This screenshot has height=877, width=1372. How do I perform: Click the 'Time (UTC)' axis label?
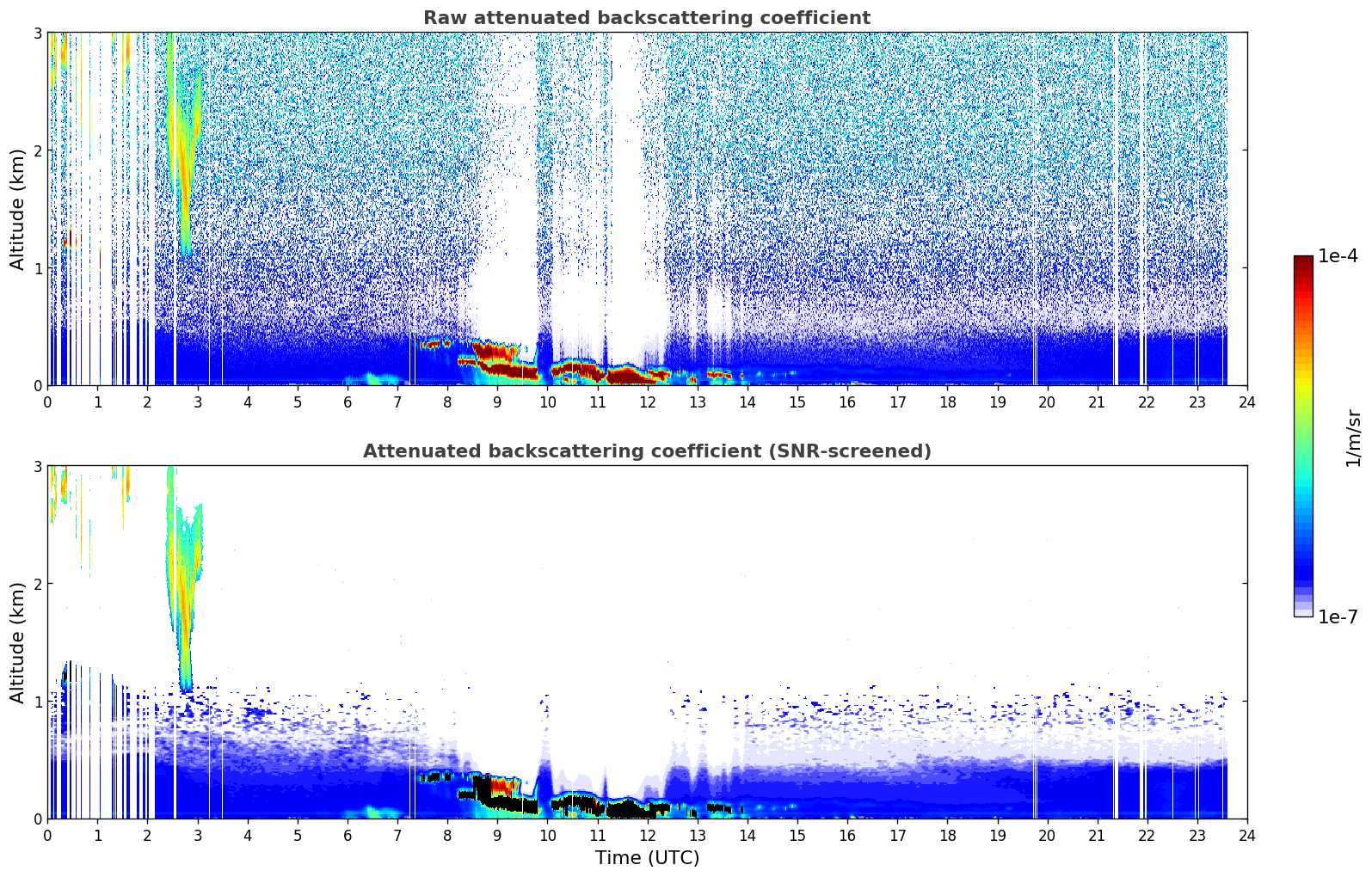pos(647,858)
